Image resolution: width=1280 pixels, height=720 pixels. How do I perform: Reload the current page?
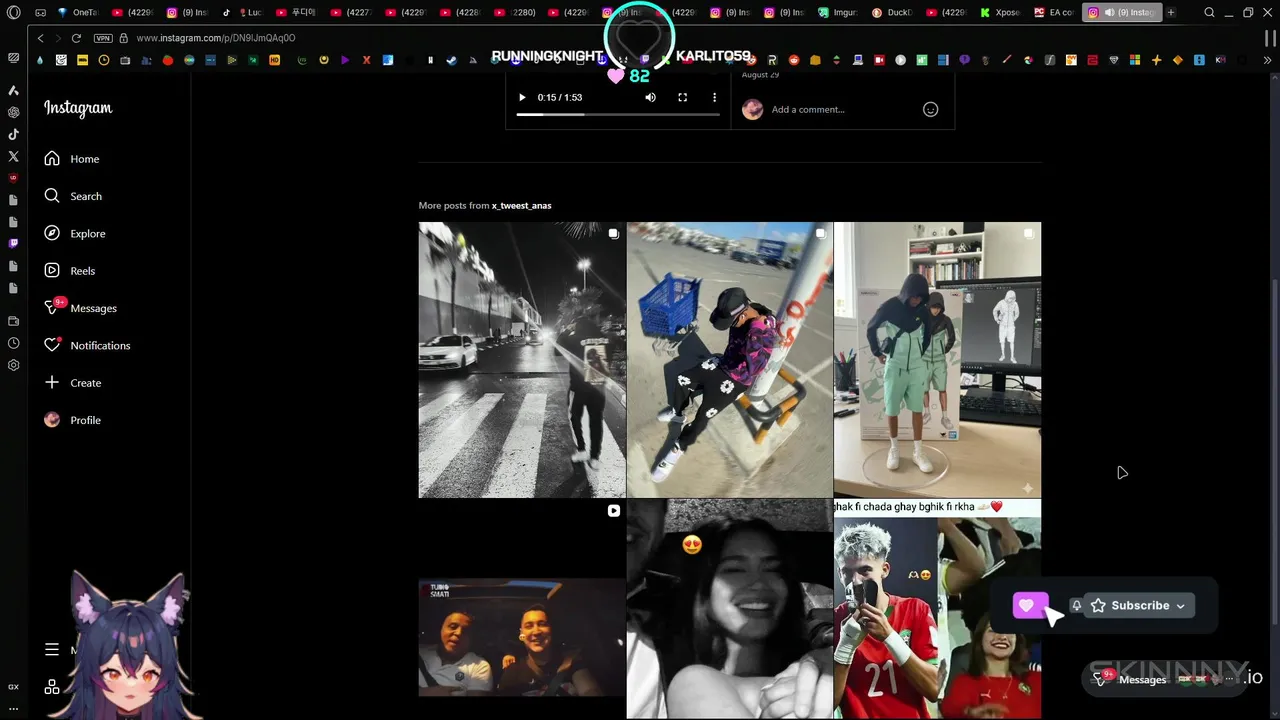[76, 38]
